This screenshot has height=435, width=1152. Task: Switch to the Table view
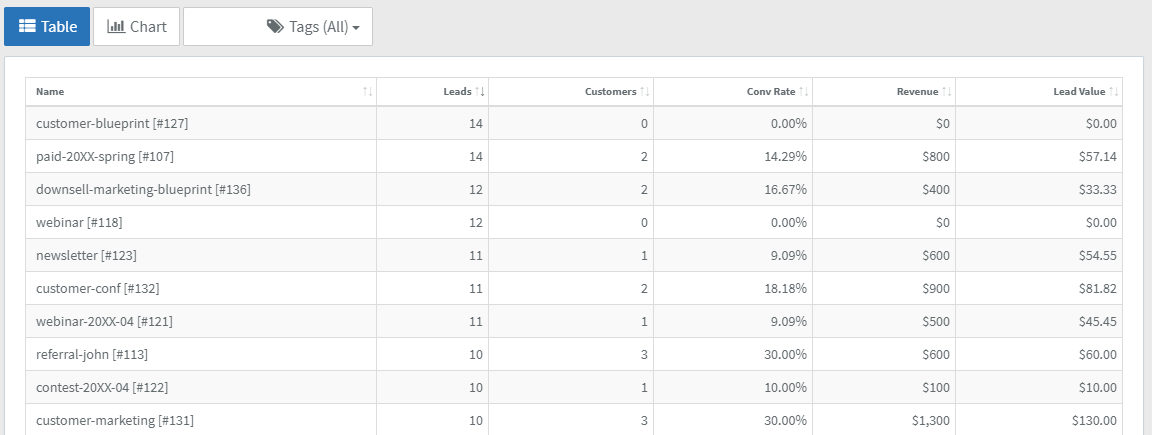[x=47, y=26]
